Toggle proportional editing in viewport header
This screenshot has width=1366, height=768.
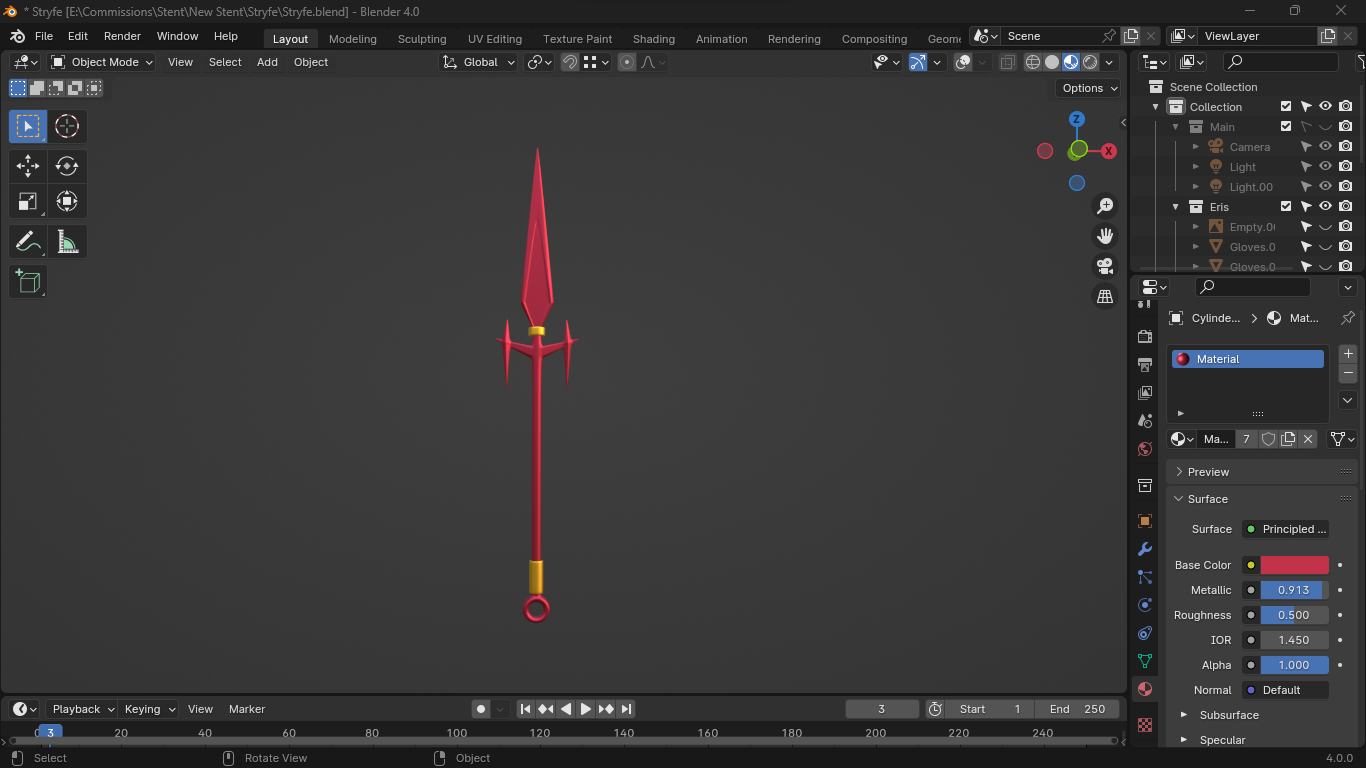[627, 62]
